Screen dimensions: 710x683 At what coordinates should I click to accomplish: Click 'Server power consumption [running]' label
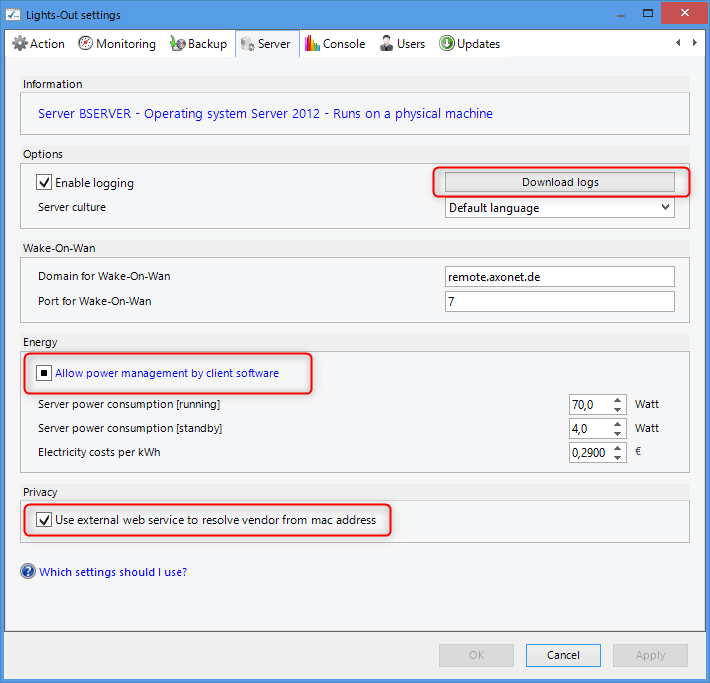coord(129,404)
